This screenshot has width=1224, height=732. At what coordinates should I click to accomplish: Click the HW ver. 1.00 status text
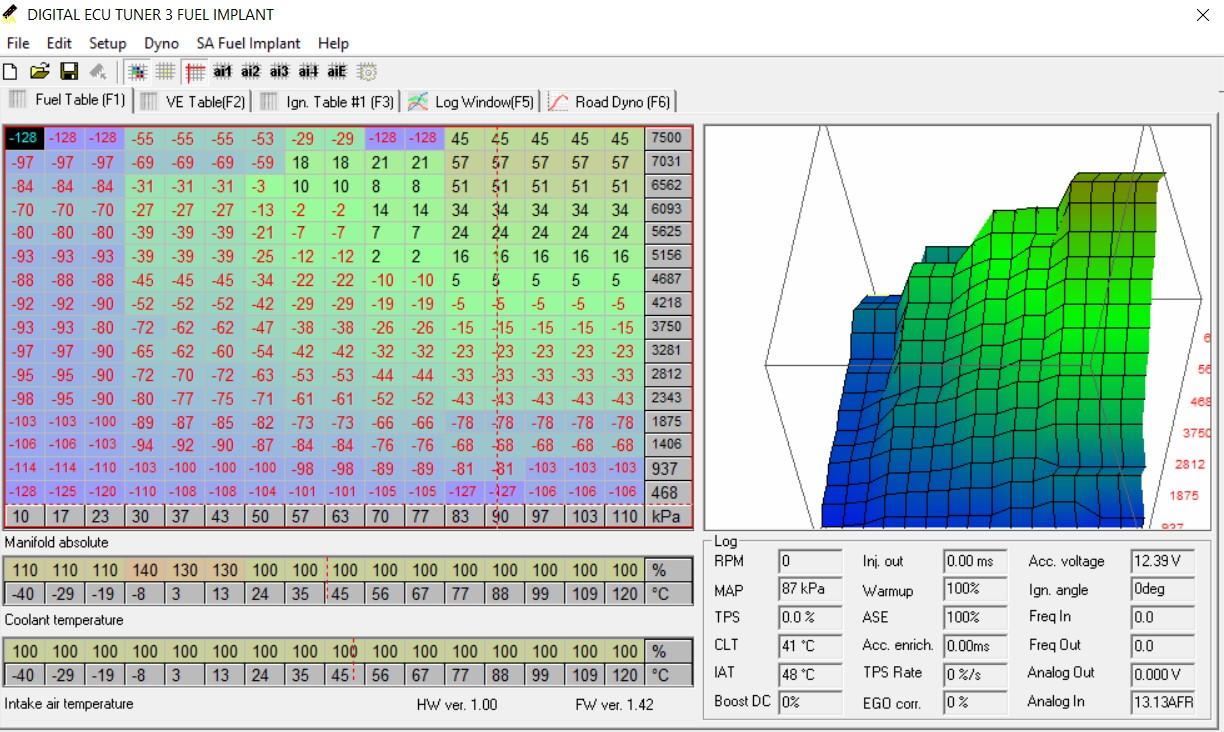(457, 704)
